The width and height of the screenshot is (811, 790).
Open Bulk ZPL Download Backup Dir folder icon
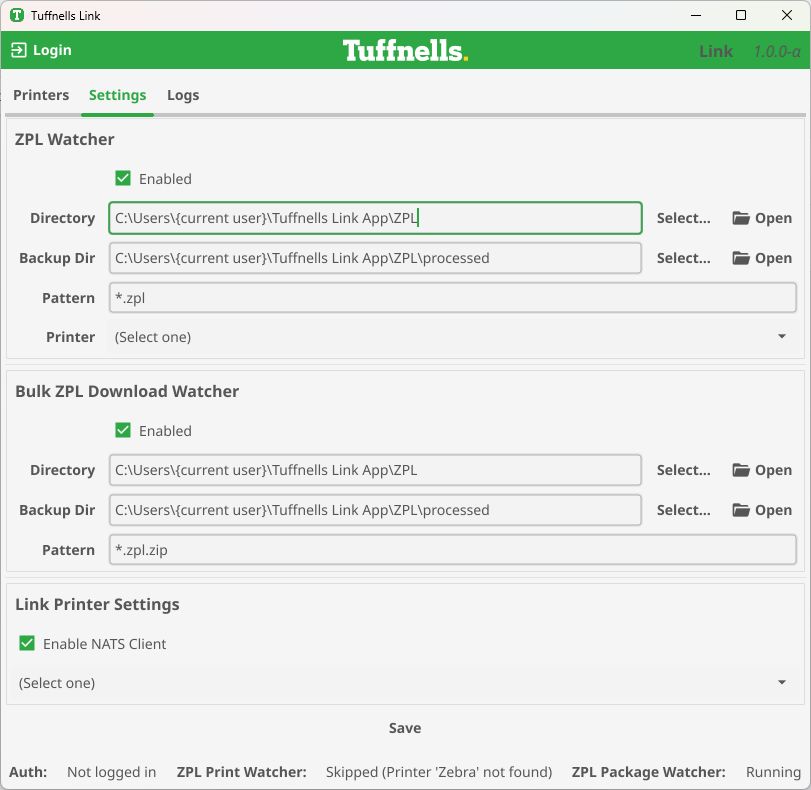[x=741, y=510]
